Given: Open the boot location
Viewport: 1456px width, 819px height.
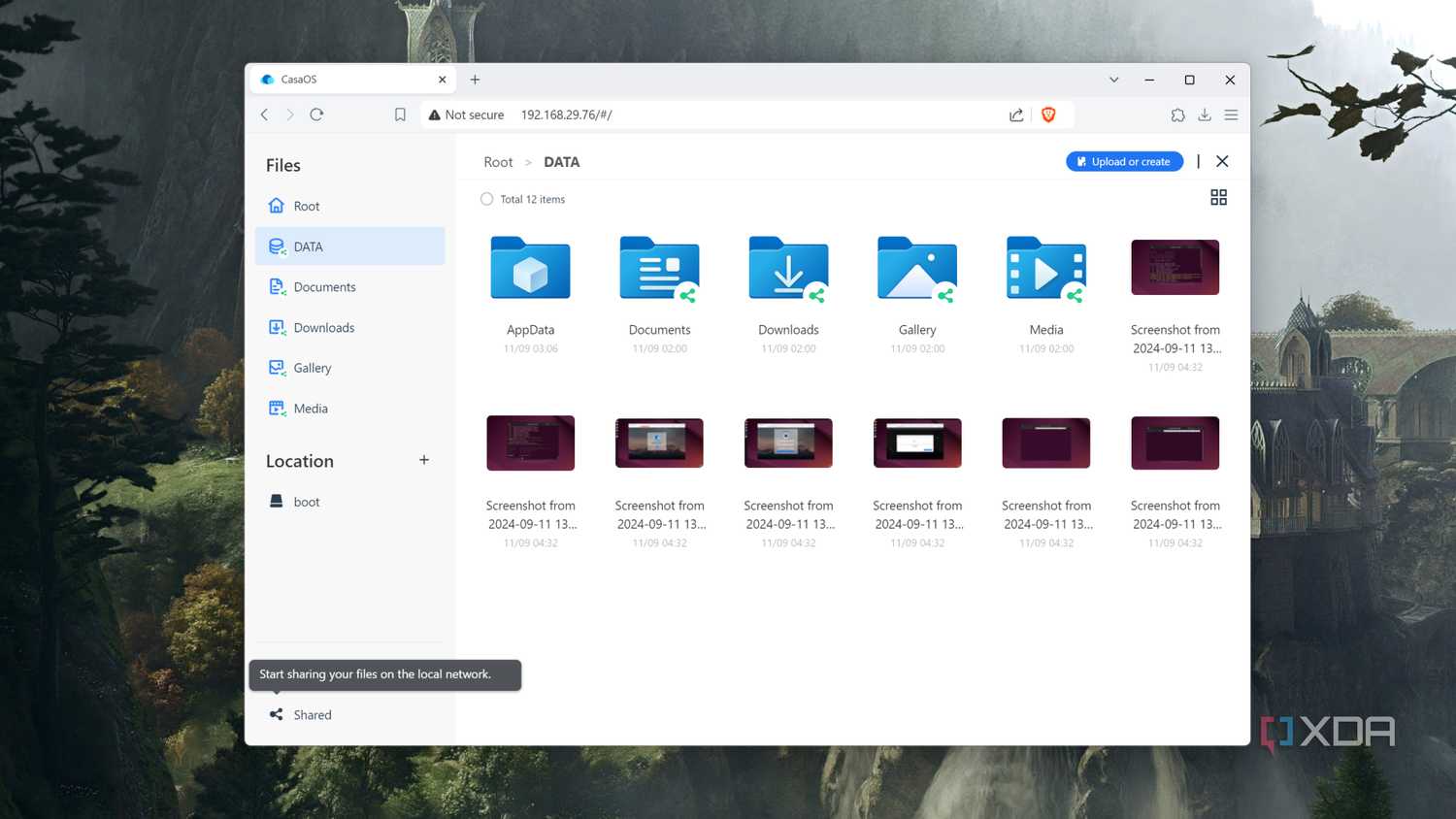Looking at the screenshot, I should point(349,502).
